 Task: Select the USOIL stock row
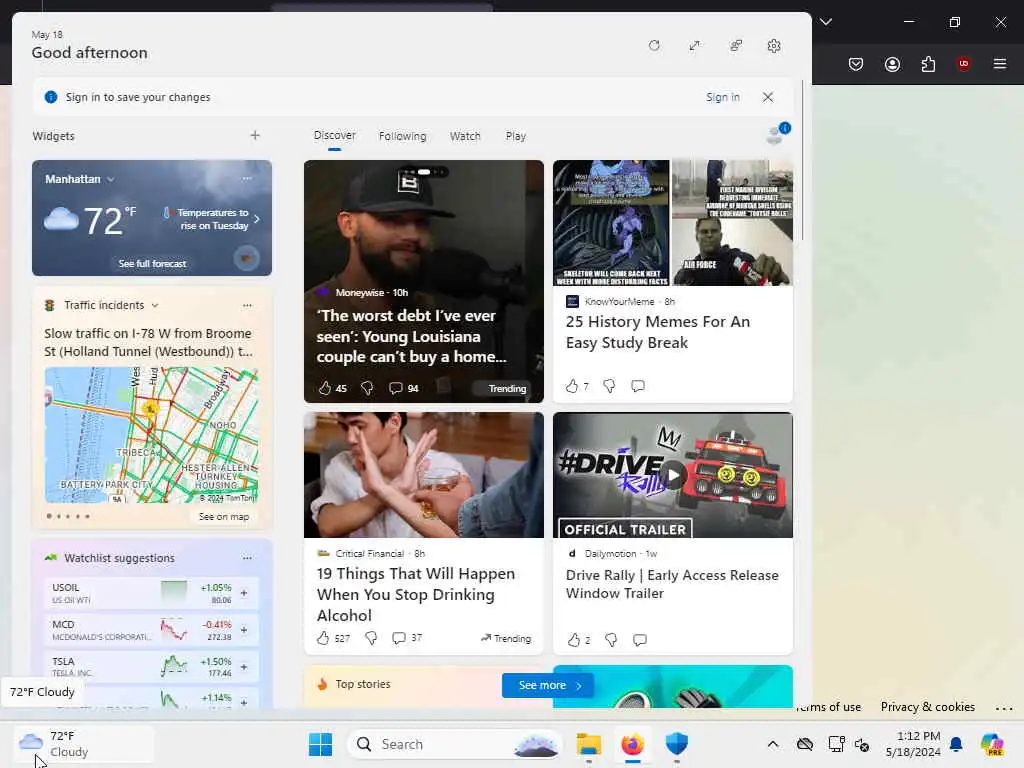tap(151, 593)
